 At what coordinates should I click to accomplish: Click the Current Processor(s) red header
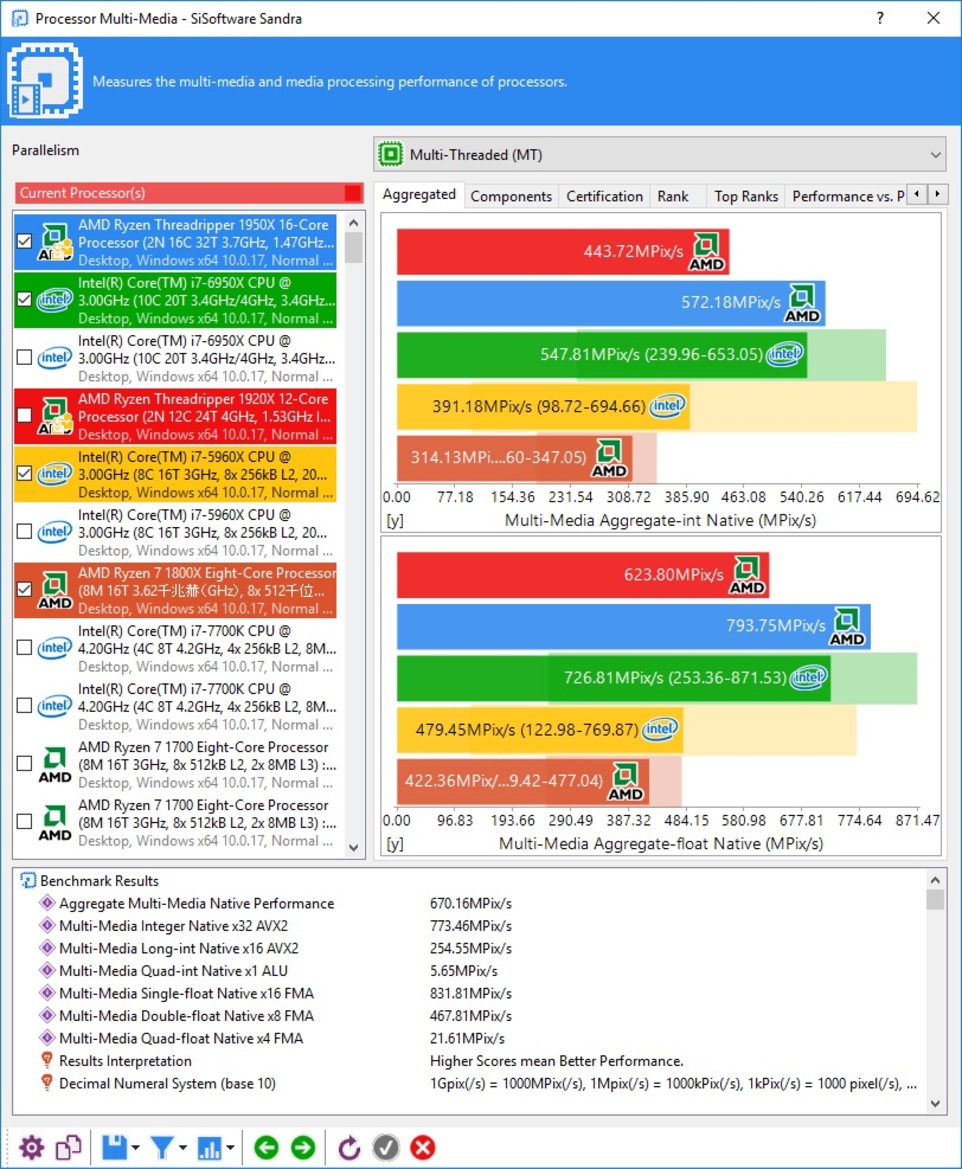(189, 193)
